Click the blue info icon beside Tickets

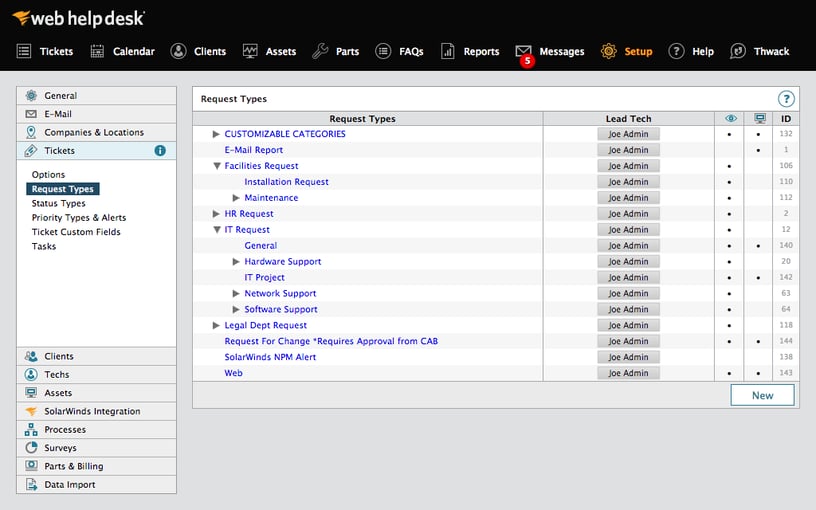160,151
